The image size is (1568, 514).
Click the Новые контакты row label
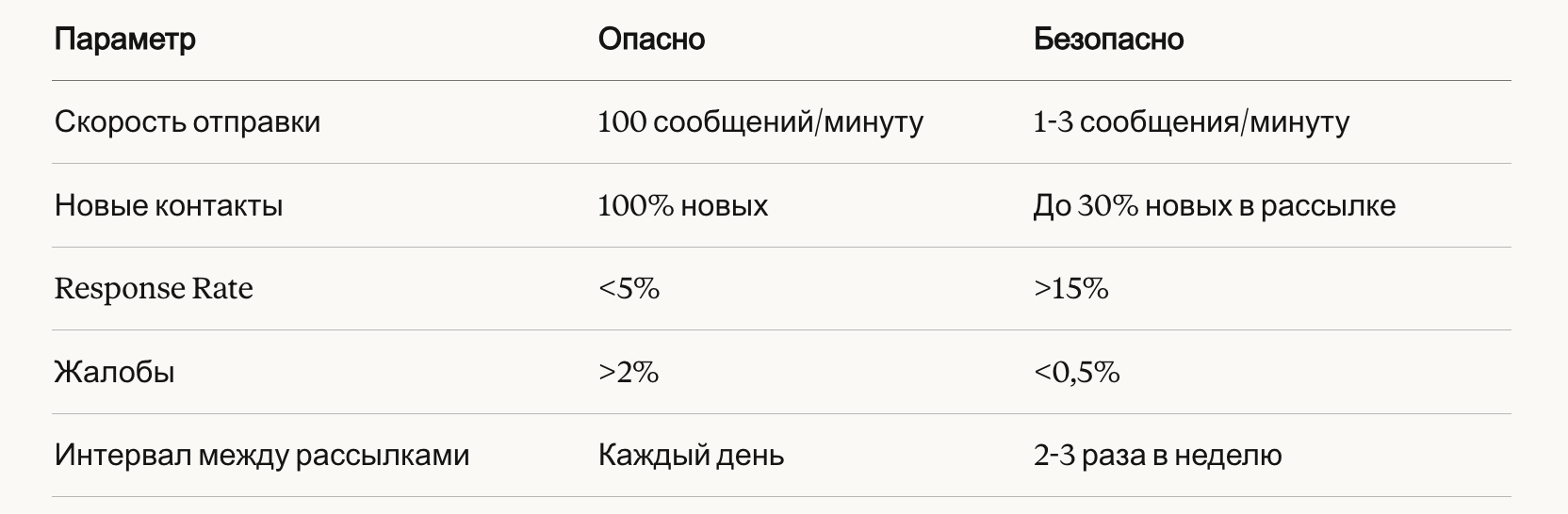click(169, 205)
